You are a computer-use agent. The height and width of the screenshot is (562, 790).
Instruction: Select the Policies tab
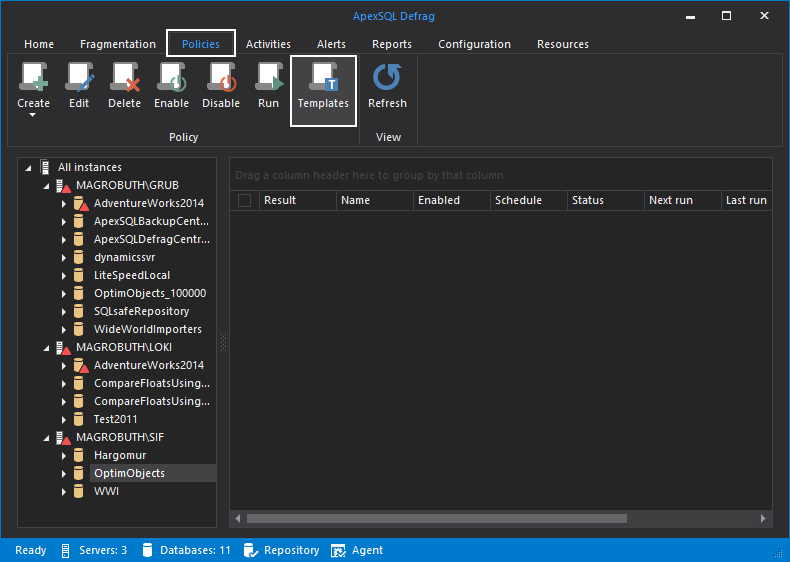point(201,44)
